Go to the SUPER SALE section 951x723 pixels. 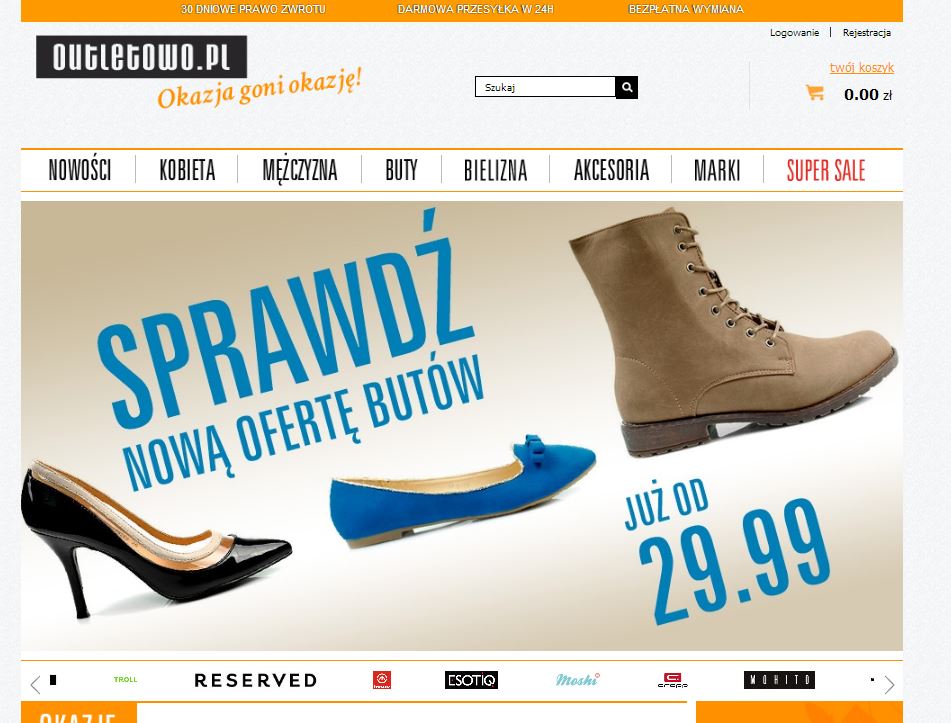(x=825, y=170)
